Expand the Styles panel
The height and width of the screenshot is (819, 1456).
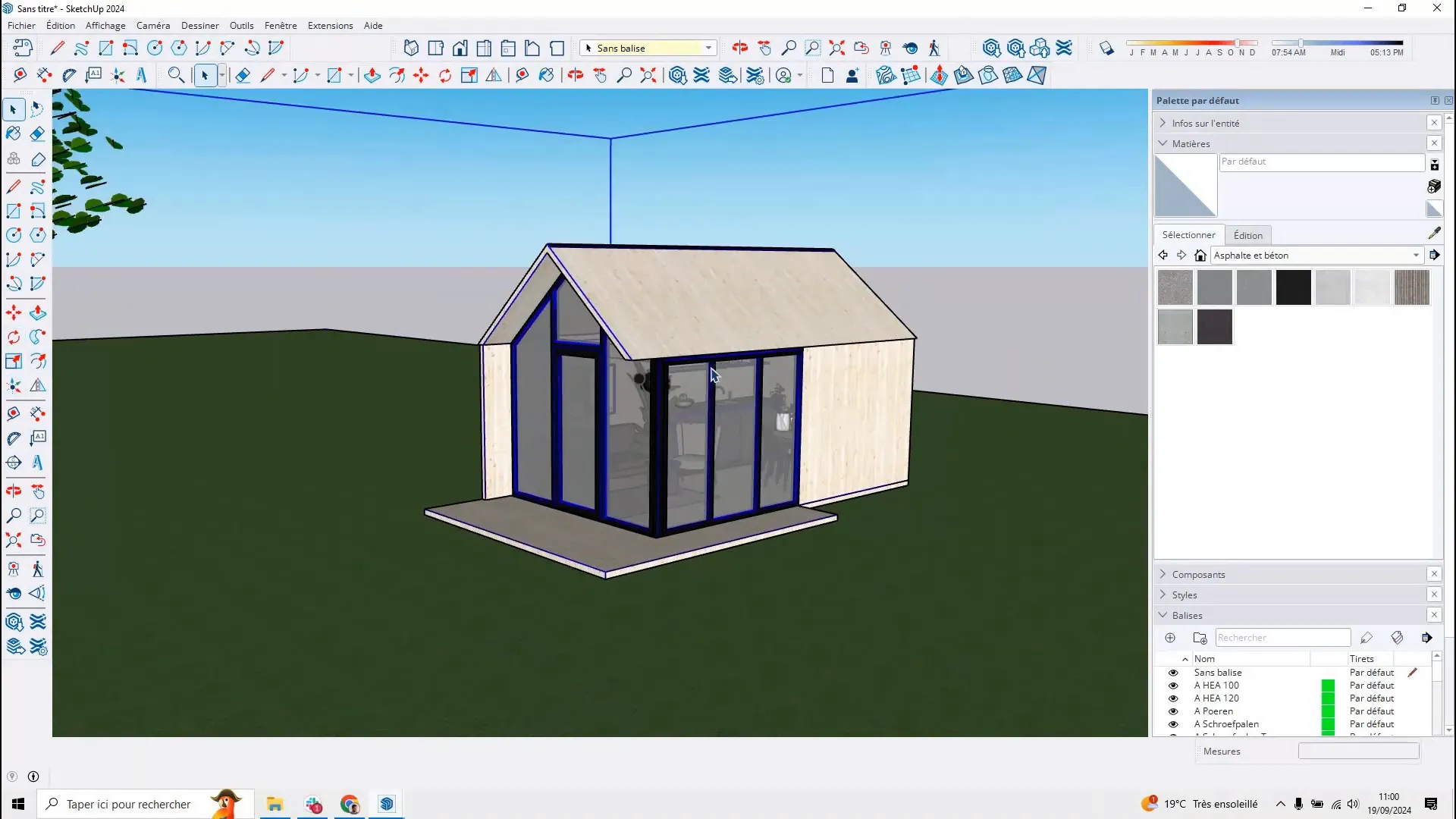point(1163,595)
